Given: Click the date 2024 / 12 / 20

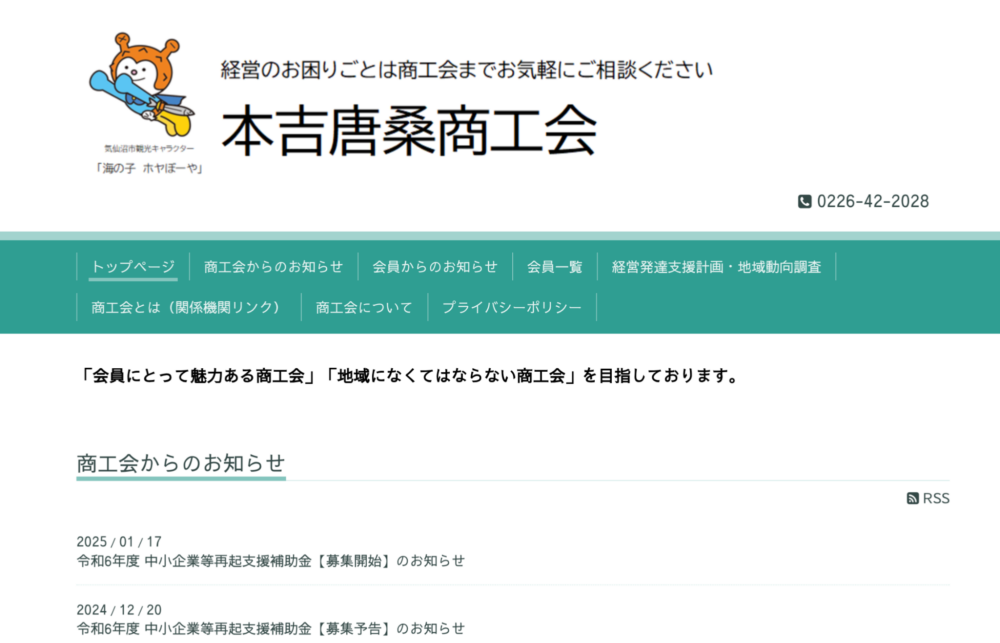Looking at the screenshot, I should click(119, 610).
